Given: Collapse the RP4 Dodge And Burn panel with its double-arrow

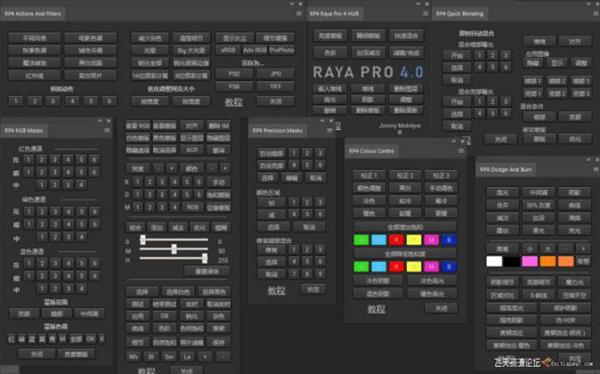Looking at the screenshot, I should 589,160.
